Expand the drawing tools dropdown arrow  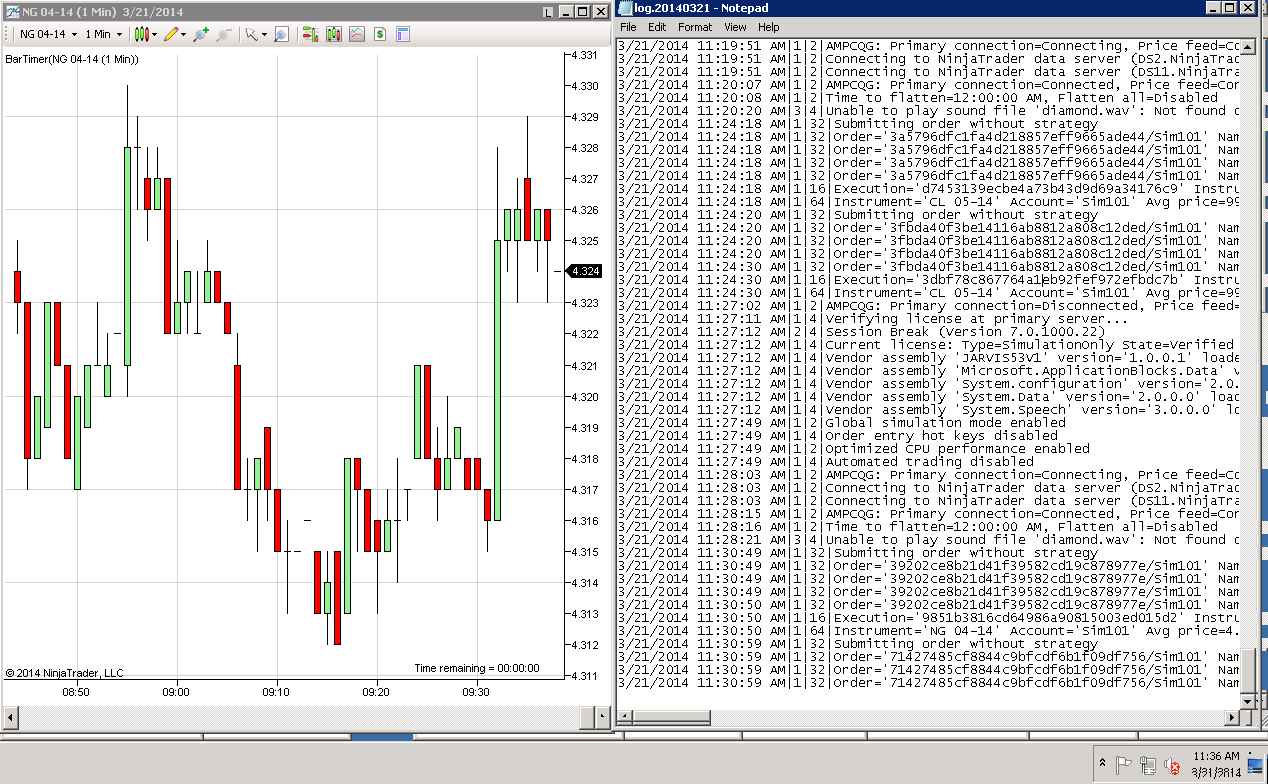pos(185,34)
